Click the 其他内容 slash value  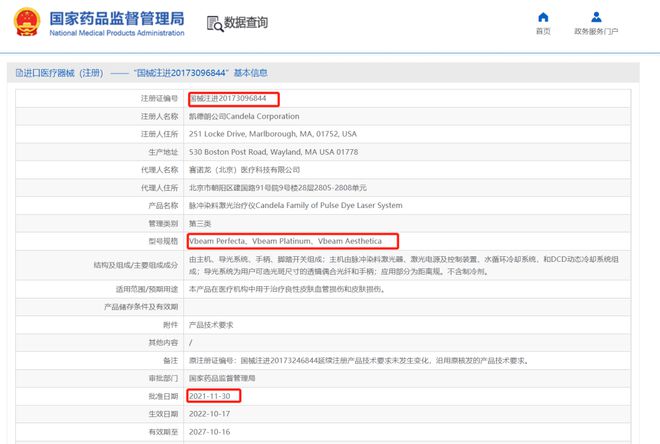point(191,343)
